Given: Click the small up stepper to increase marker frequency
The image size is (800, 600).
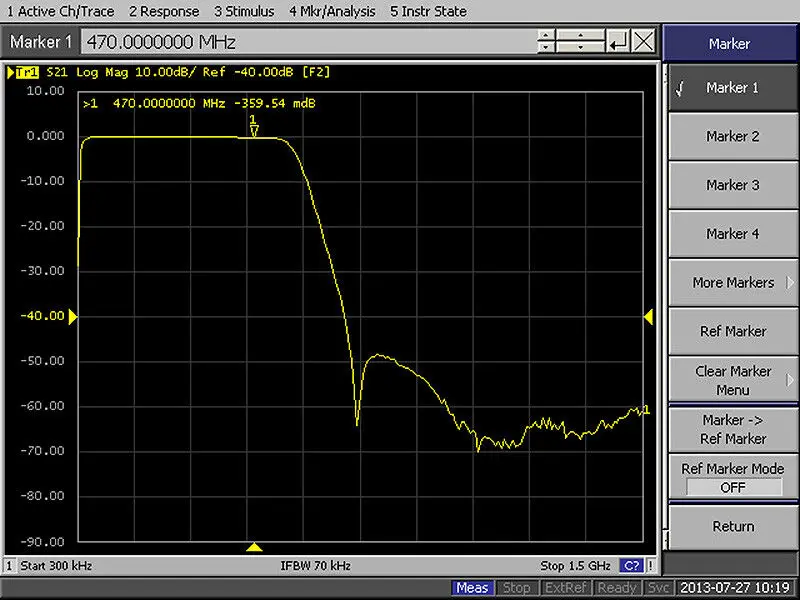Looking at the screenshot, I should click(545, 36).
